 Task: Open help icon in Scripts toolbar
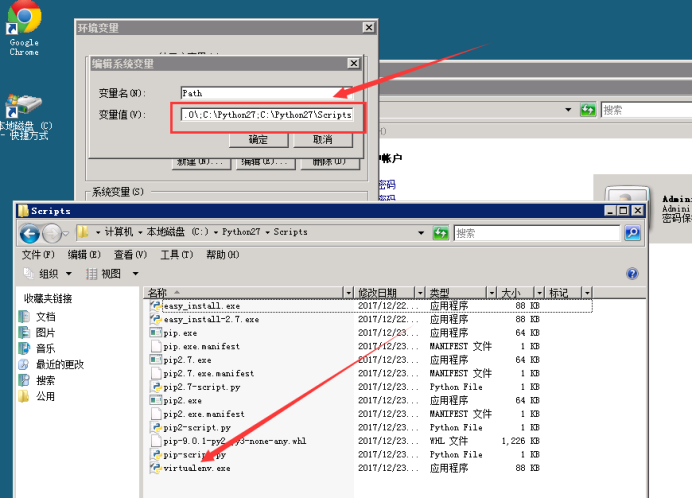tap(632, 274)
